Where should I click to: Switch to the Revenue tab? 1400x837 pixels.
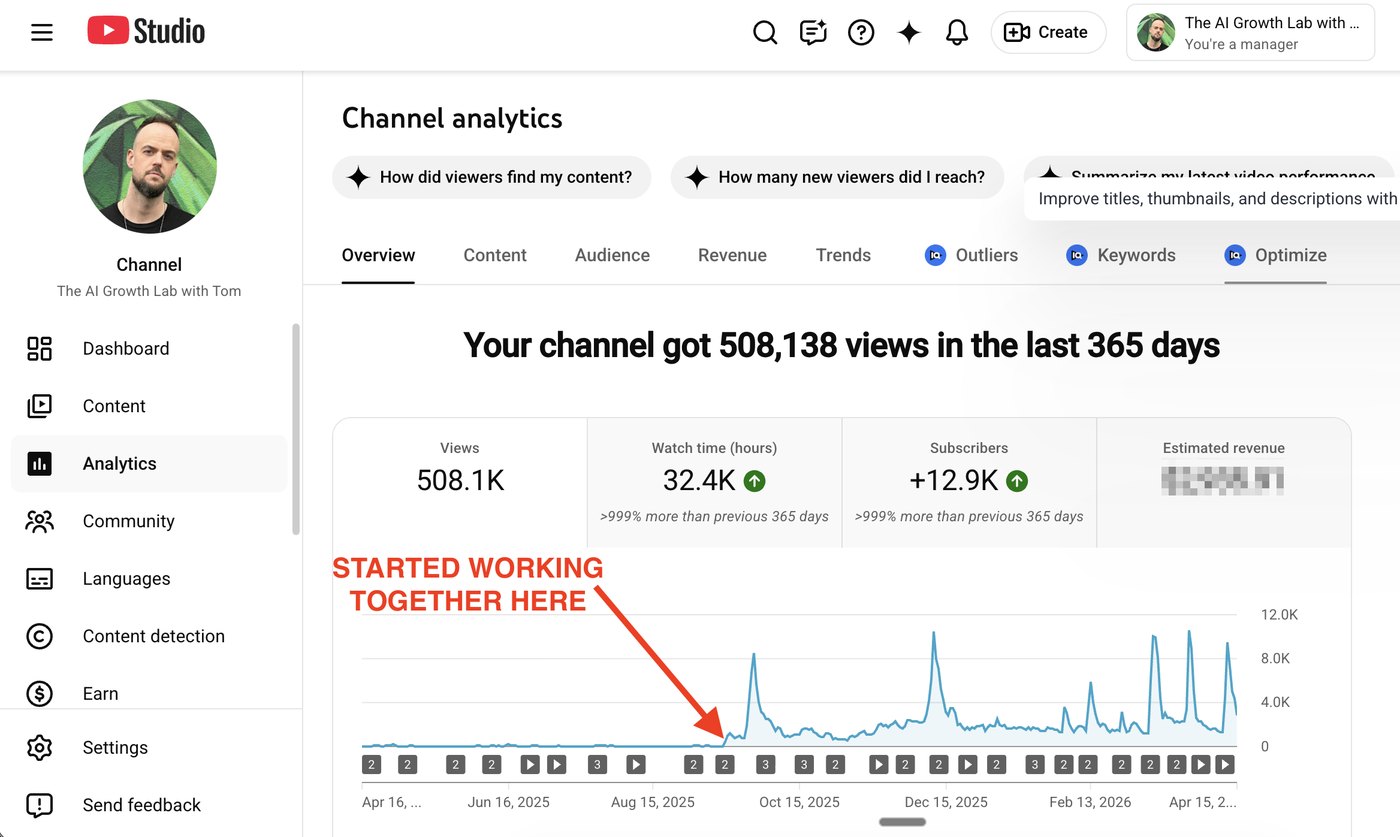tap(732, 255)
